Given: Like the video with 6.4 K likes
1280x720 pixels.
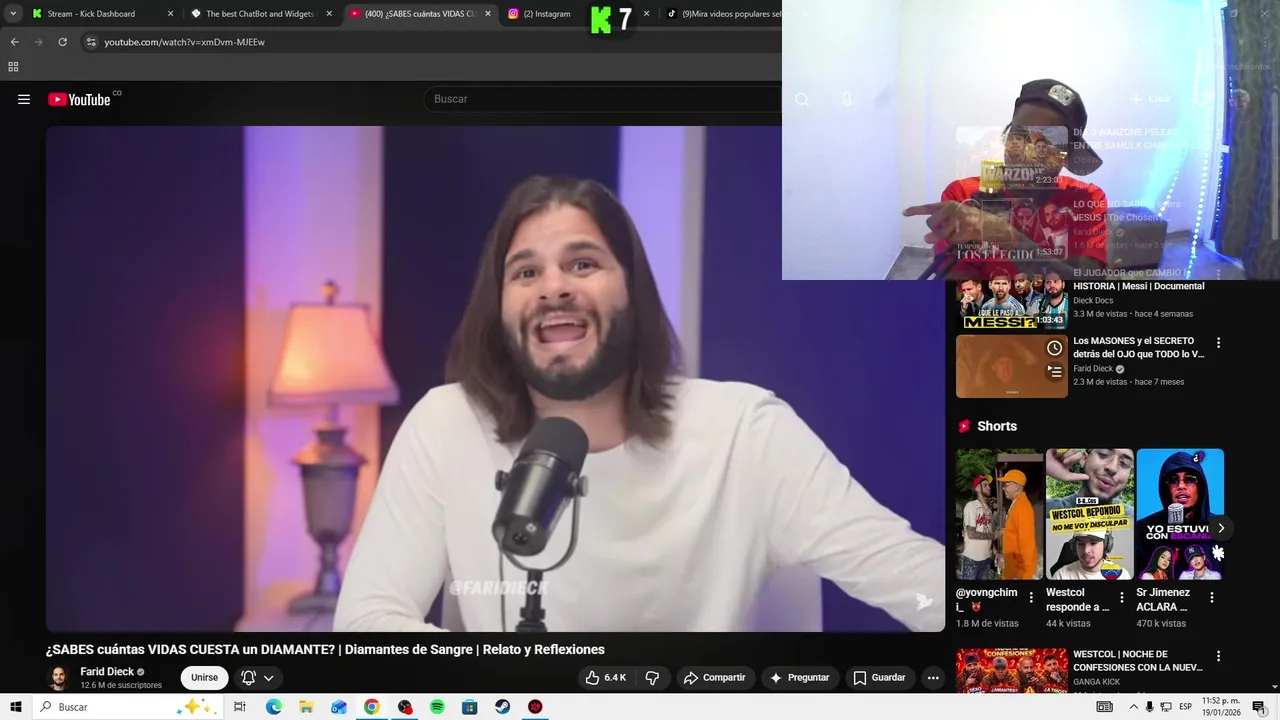Looking at the screenshot, I should (606, 677).
